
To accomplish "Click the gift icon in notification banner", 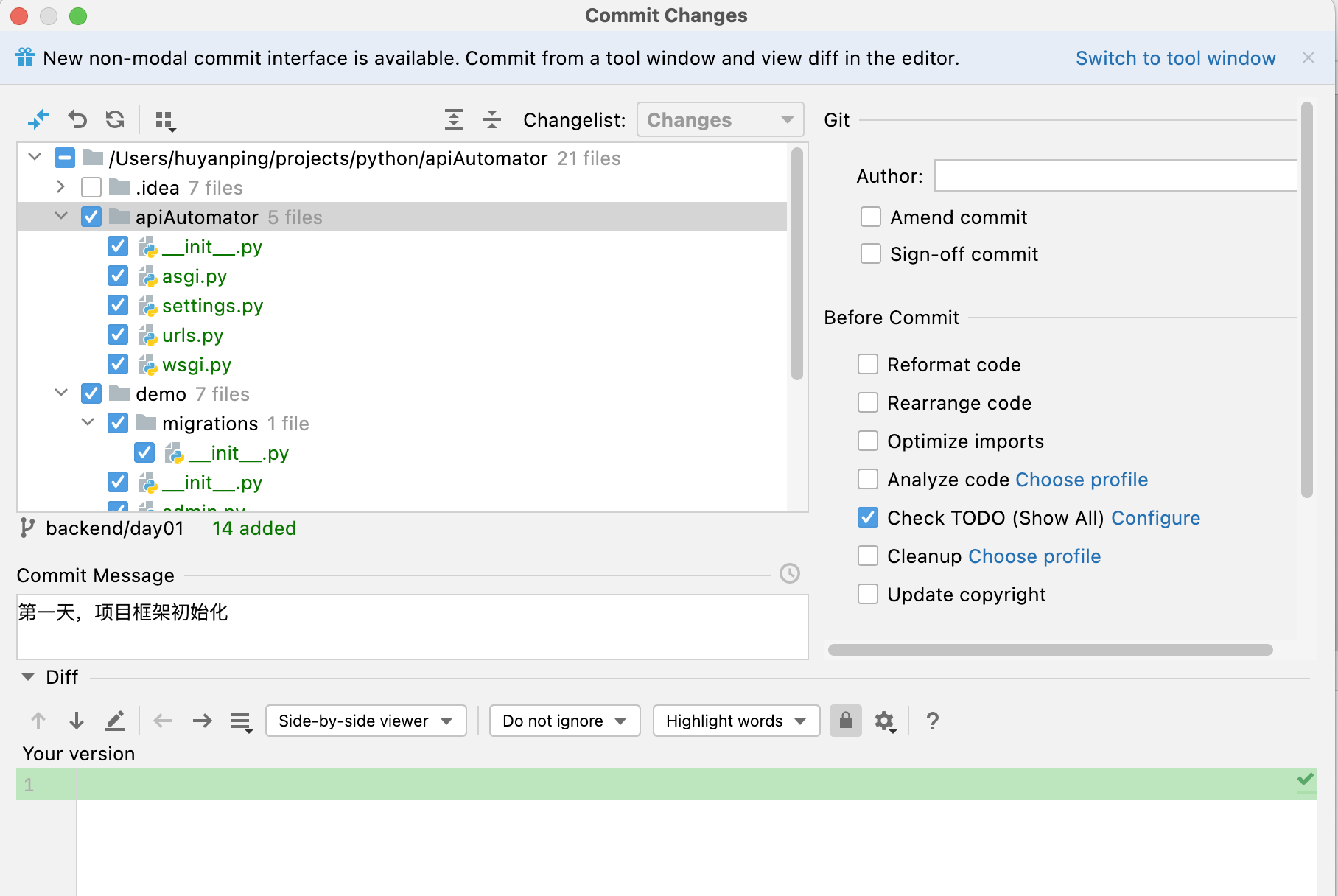I will coord(25,57).
